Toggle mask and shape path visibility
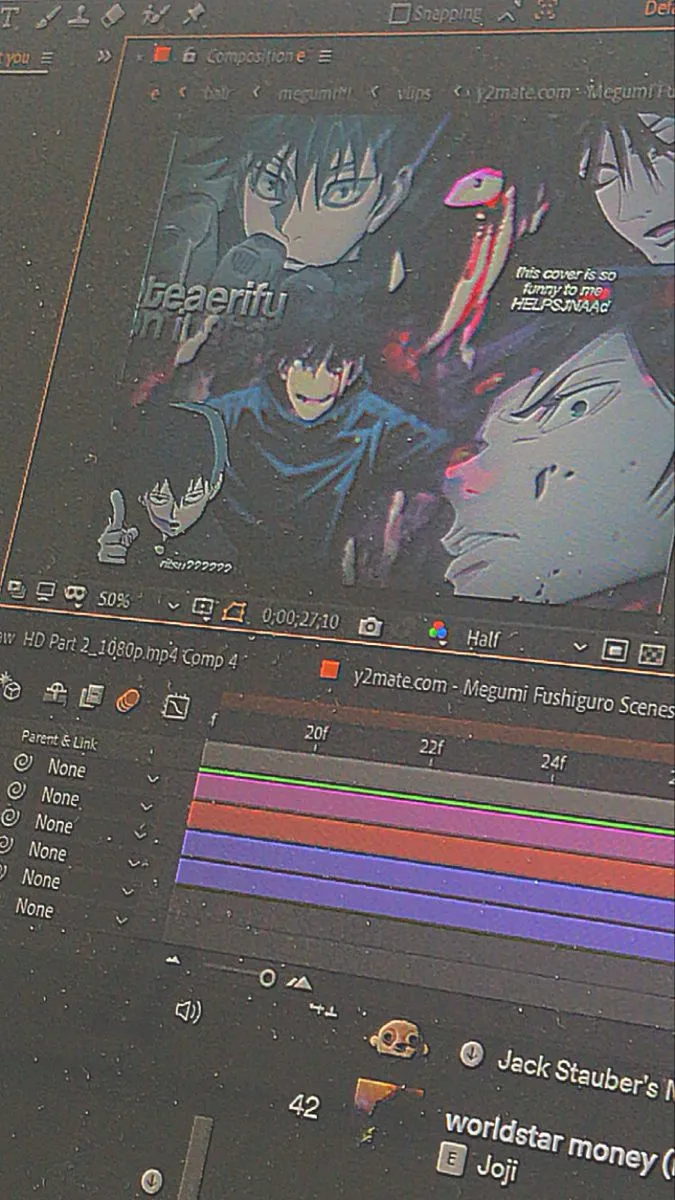 pyautogui.click(x=75, y=595)
